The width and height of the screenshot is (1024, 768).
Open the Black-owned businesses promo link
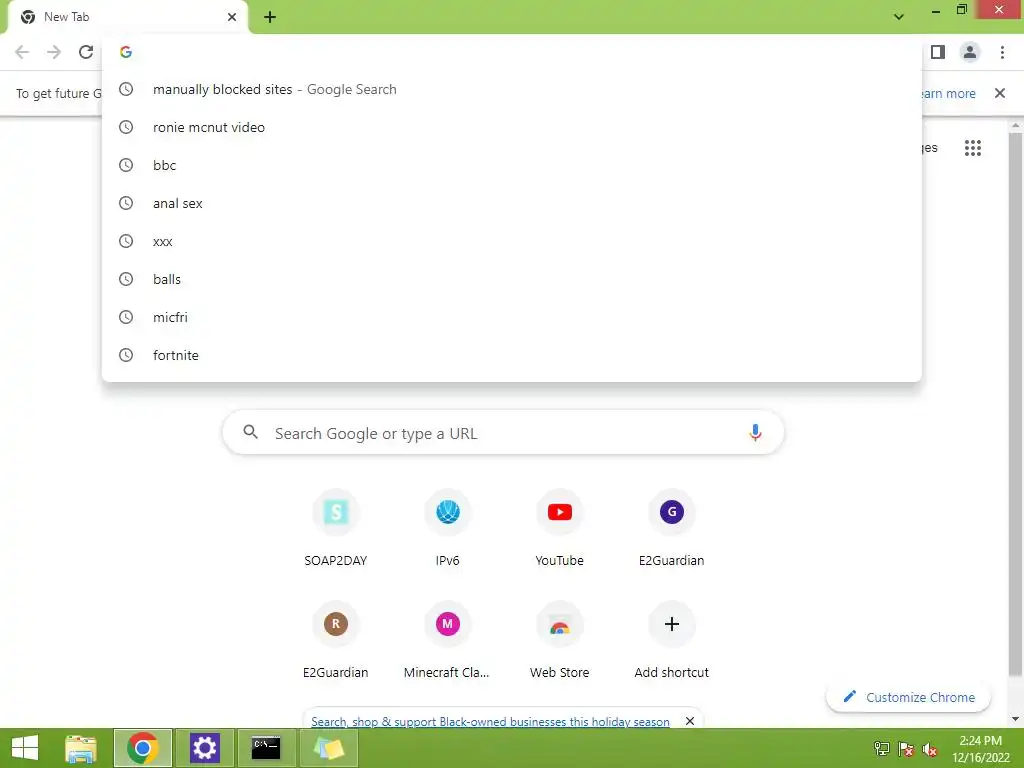[x=490, y=722]
